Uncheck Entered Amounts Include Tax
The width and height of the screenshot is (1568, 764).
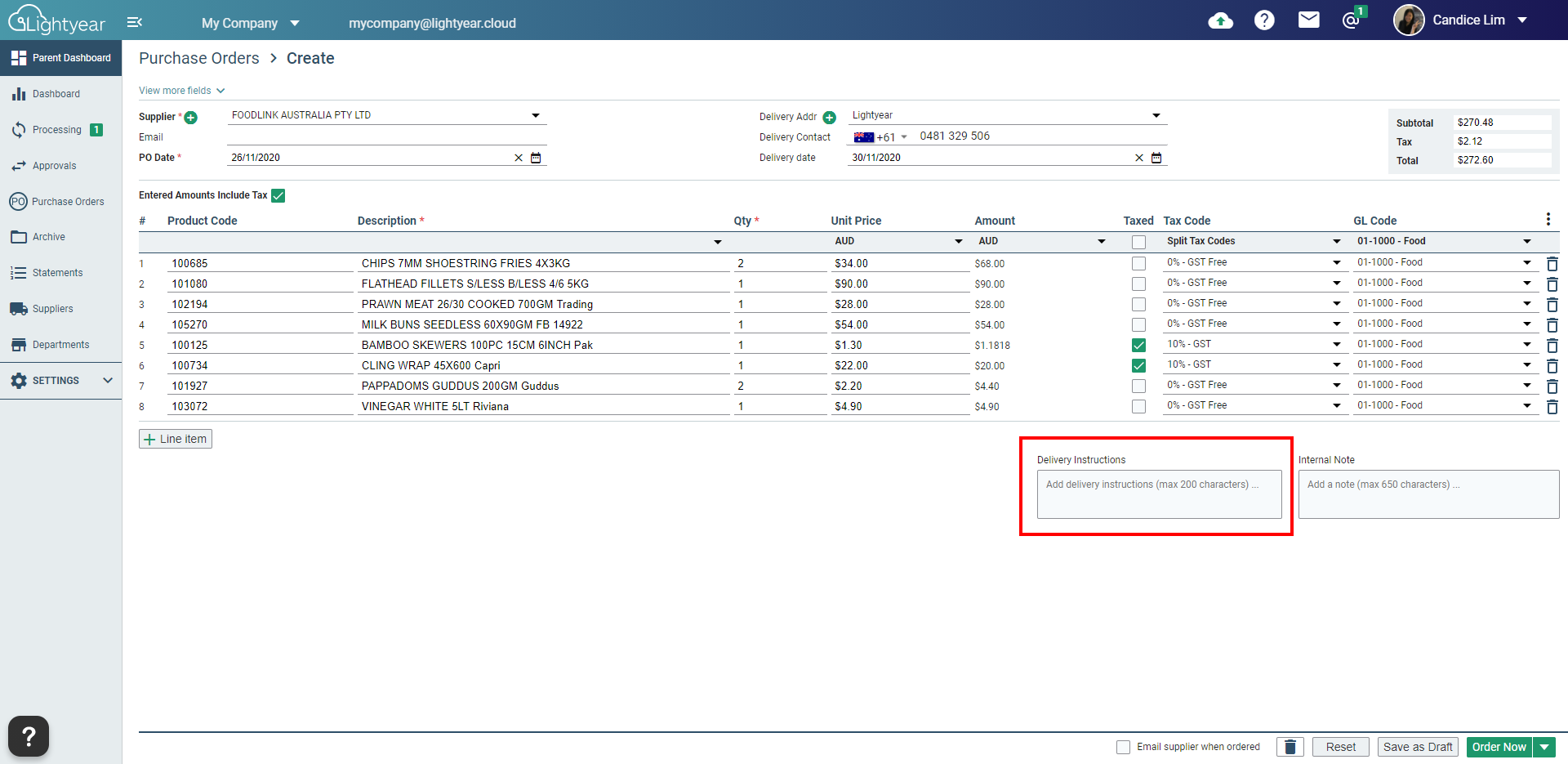[x=278, y=195]
